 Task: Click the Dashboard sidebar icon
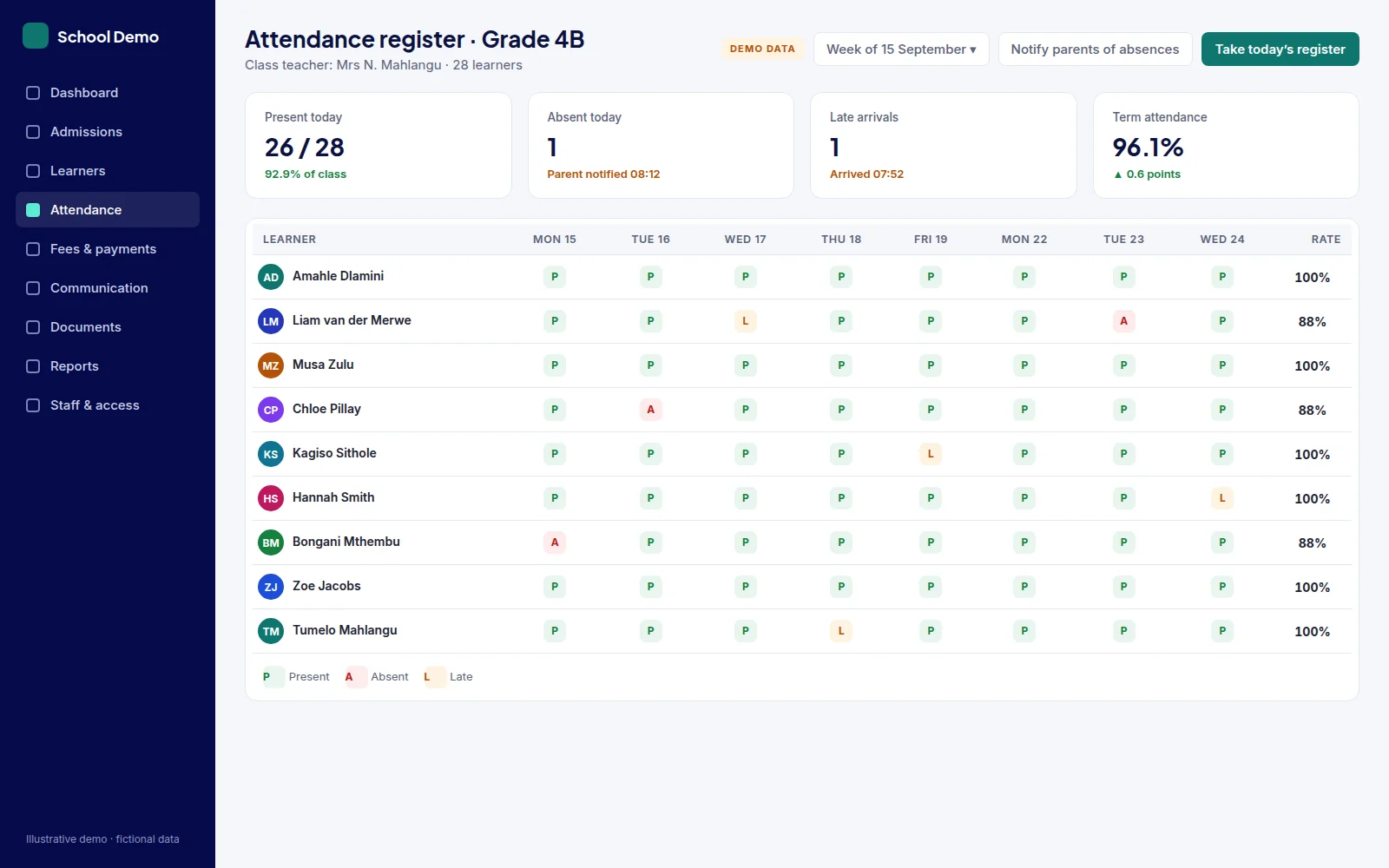[x=33, y=93]
